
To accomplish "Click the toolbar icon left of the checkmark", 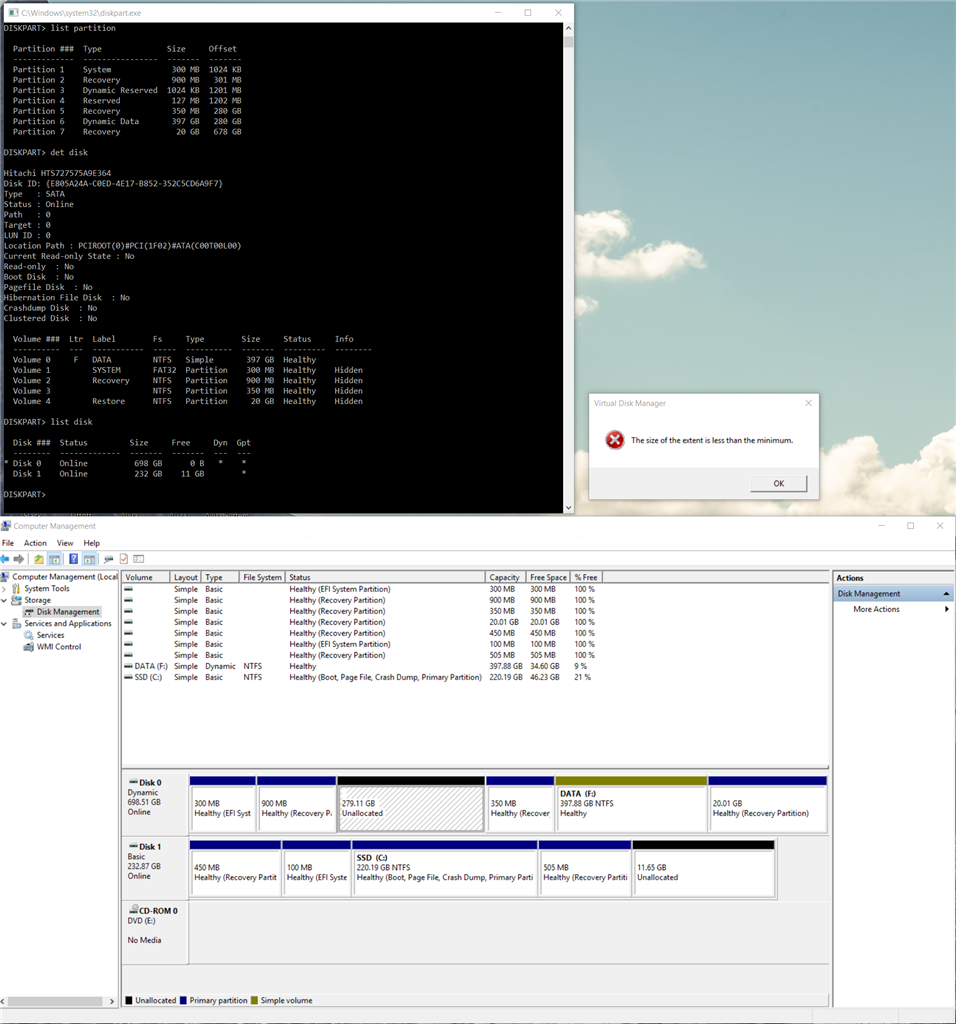I will tap(108, 559).
